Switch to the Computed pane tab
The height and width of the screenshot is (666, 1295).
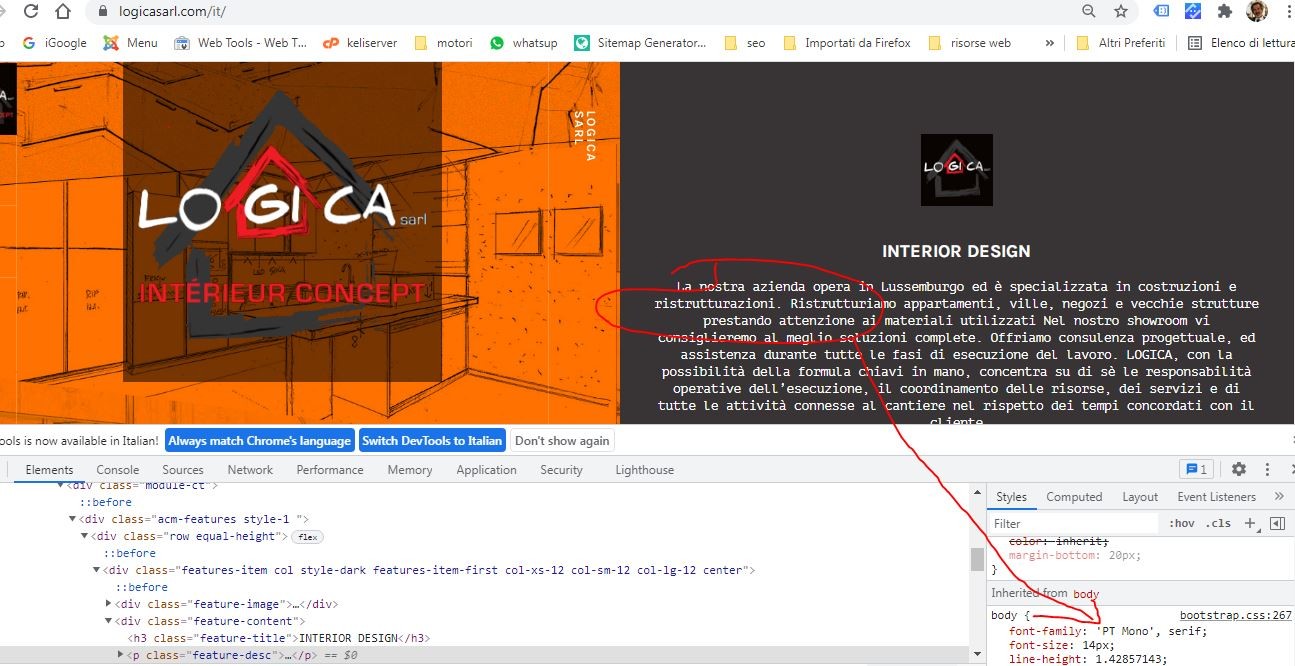[1074, 497]
